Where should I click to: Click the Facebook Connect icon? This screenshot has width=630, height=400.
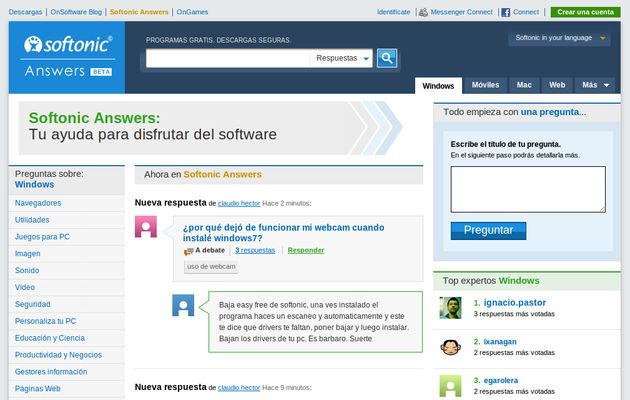click(x=506, y=12)
